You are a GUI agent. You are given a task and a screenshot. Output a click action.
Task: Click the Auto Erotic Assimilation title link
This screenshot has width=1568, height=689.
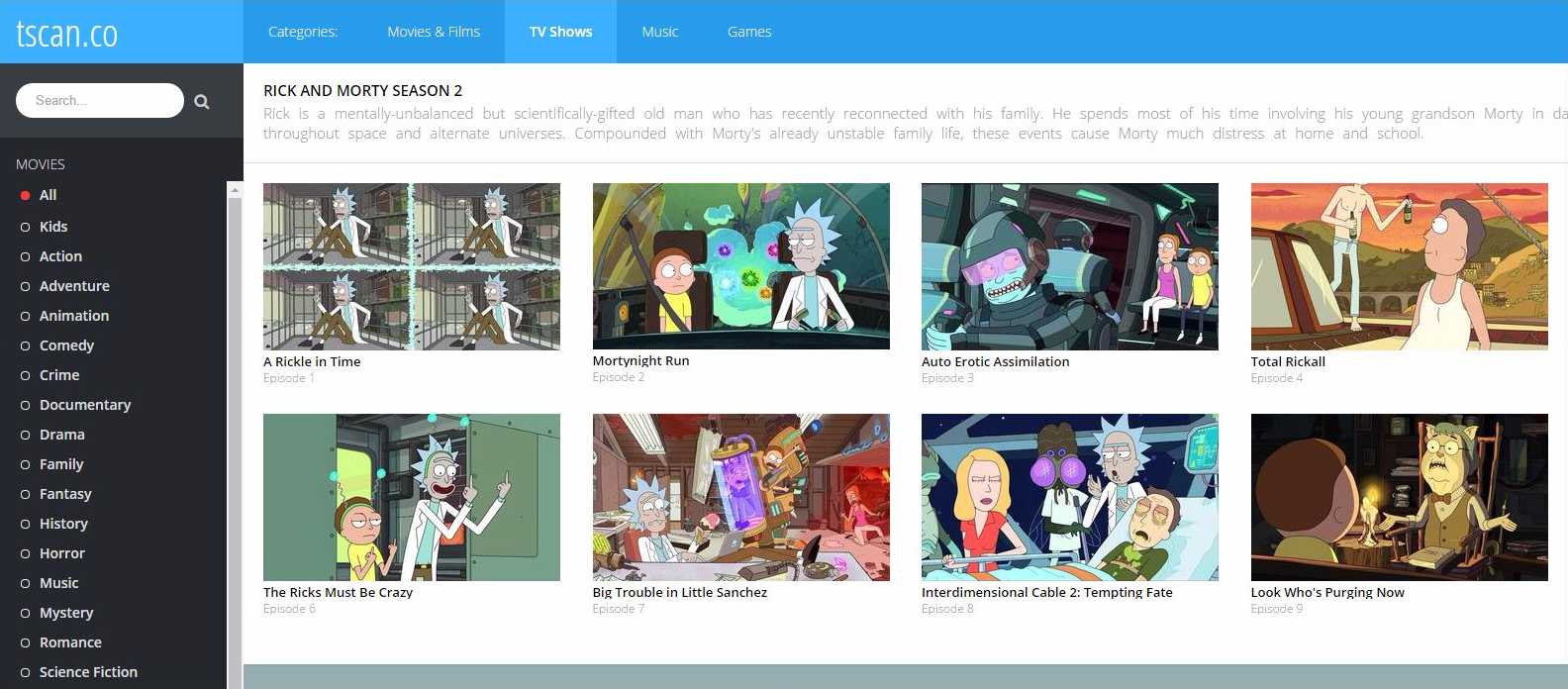point(996,361)
